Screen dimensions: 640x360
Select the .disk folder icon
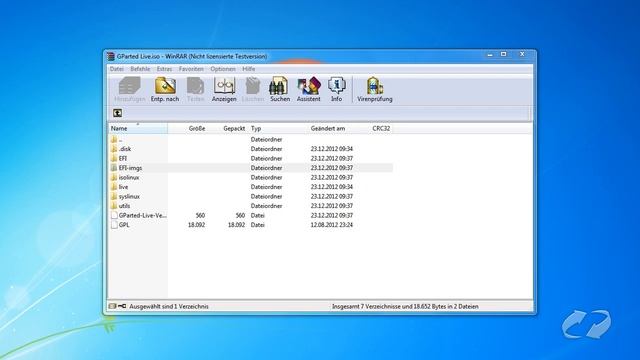point(114,149)
